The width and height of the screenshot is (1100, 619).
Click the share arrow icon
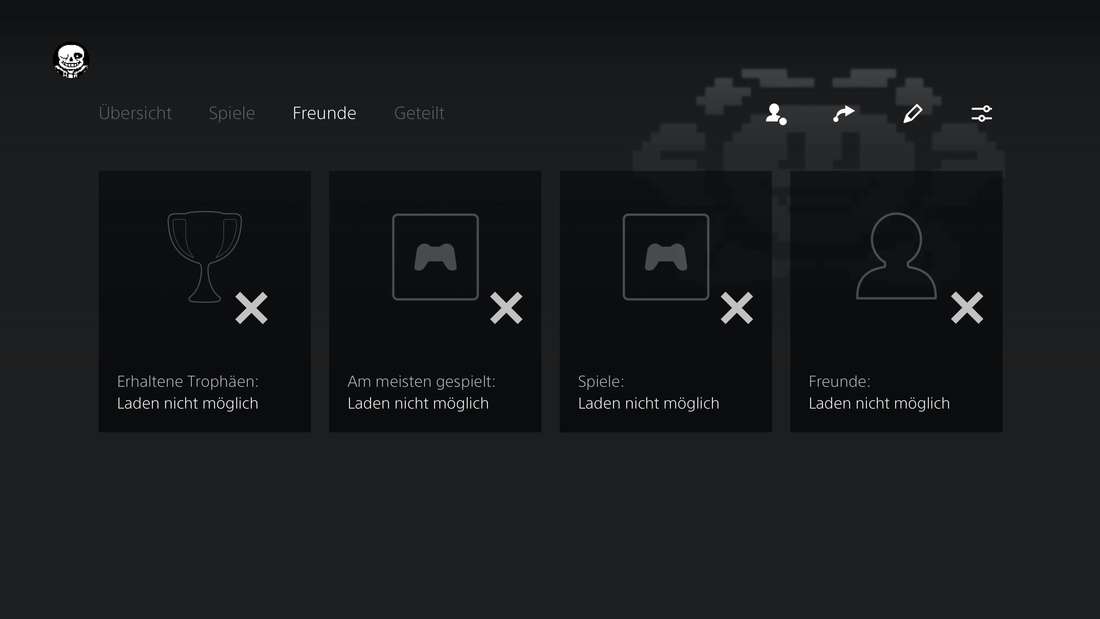tap(844, 114)
